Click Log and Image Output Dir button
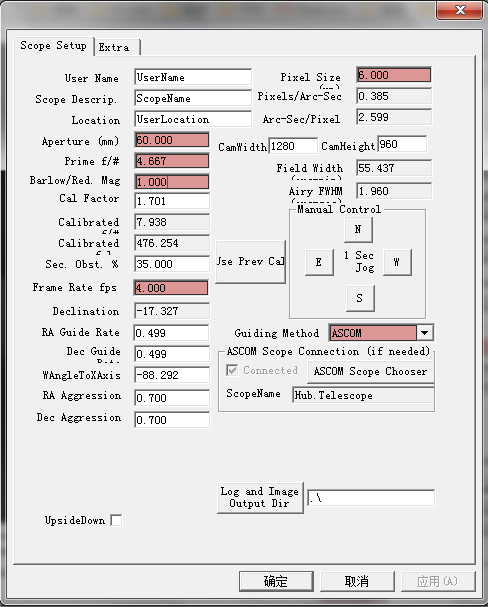 (x=260, y=497)
